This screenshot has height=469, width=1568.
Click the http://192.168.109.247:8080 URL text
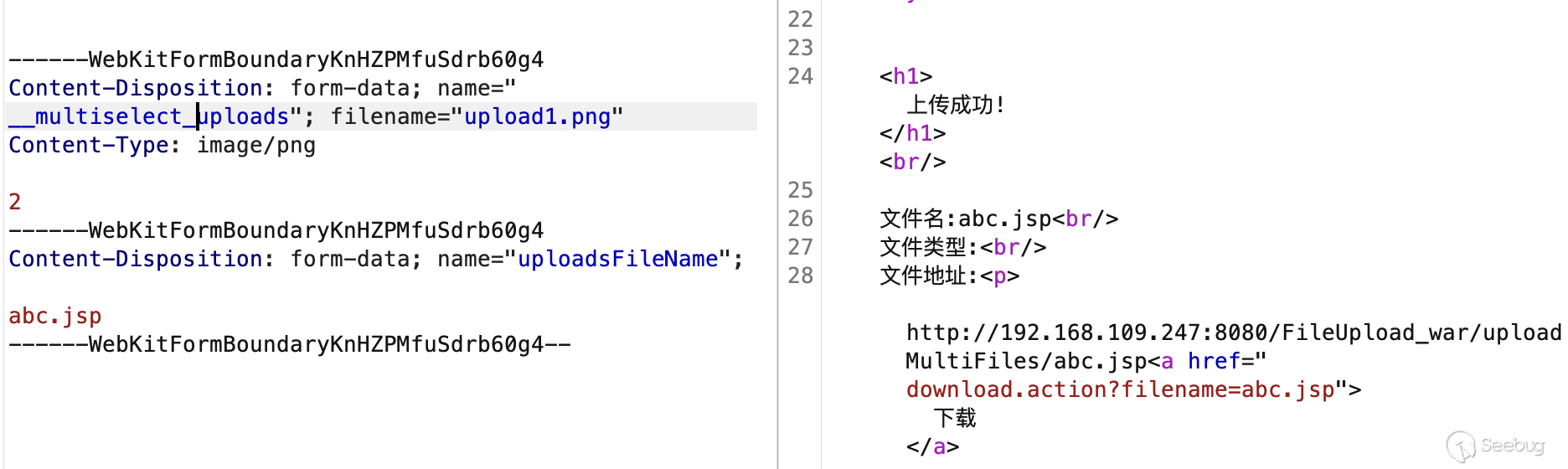(x=1087, y=332)
